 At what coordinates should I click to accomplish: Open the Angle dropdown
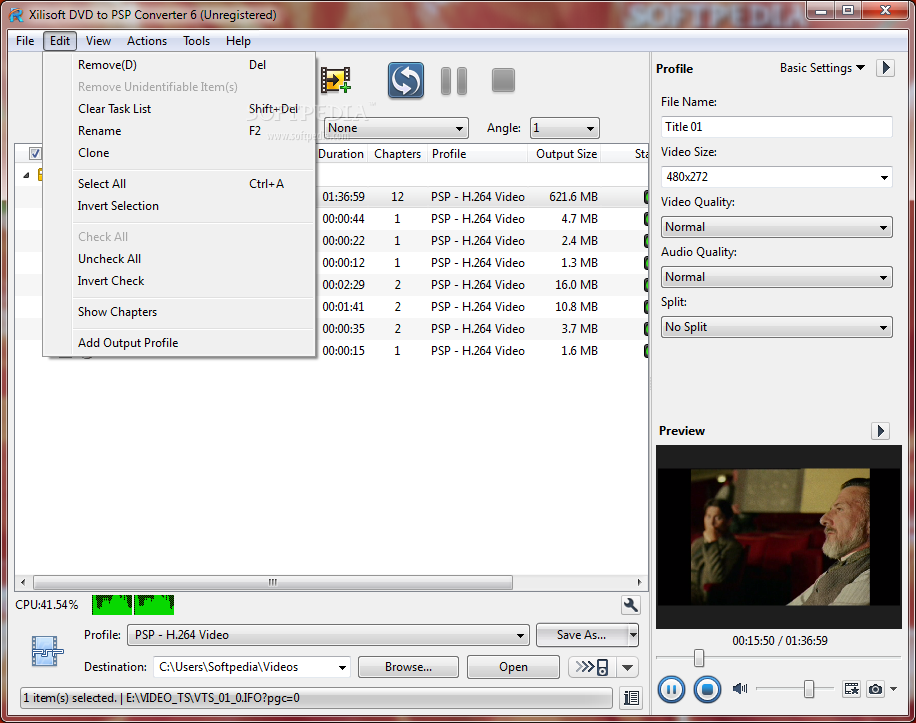[564, 128]
